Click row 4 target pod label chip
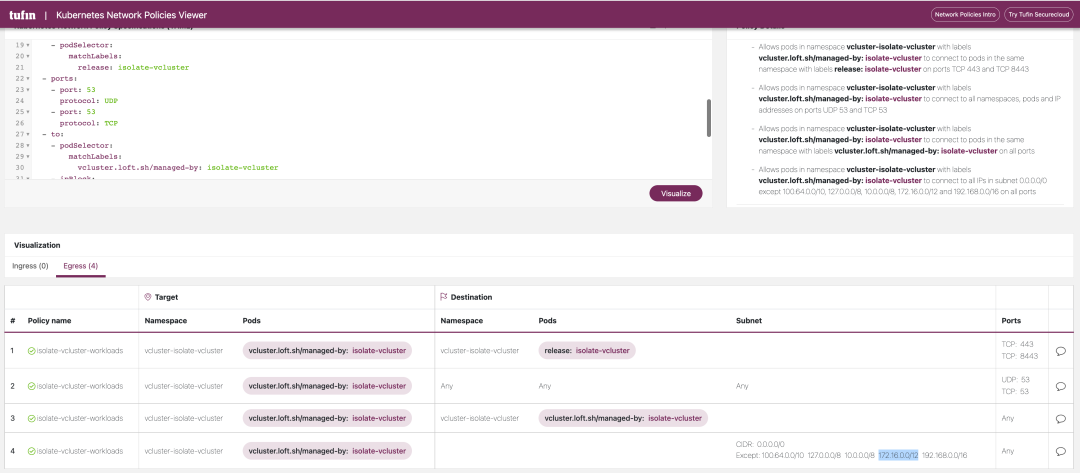 (x=327, y=451)
